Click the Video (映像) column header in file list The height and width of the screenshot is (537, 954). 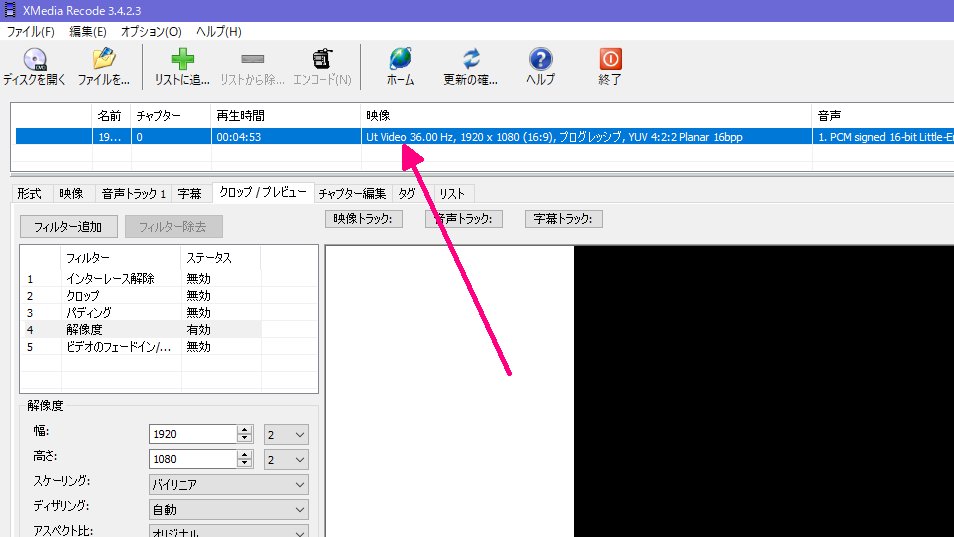[x=587, y=116]
